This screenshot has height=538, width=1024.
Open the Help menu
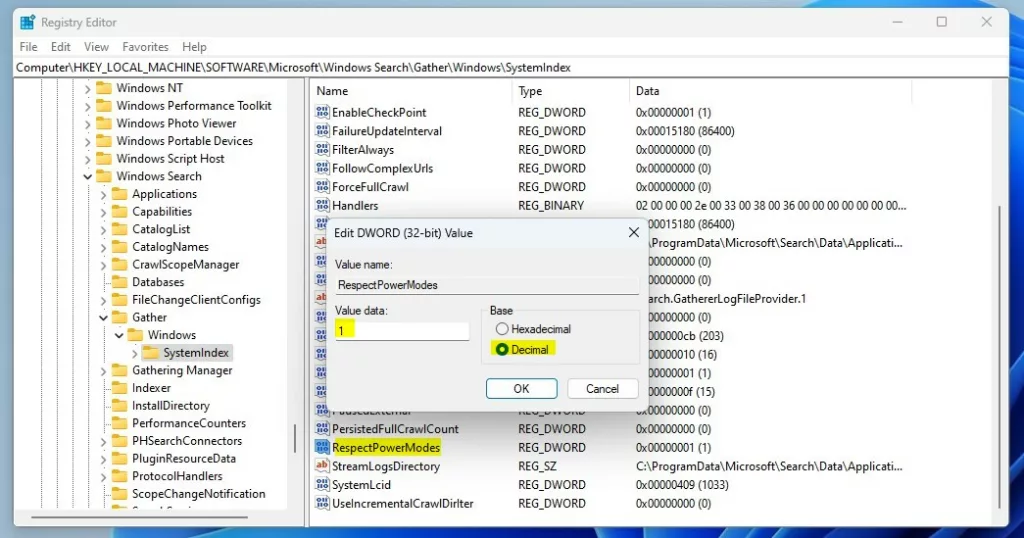pyautogui.click(x=194, y=47)
